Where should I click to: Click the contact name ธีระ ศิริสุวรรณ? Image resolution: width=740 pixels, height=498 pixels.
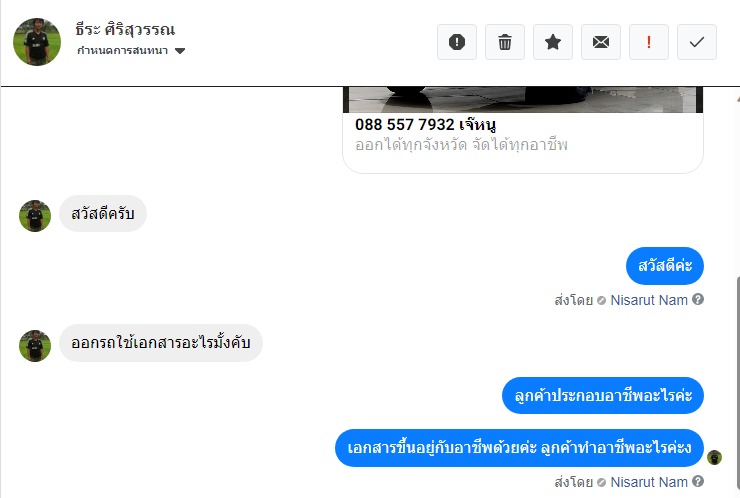click(x=125, y=29)
